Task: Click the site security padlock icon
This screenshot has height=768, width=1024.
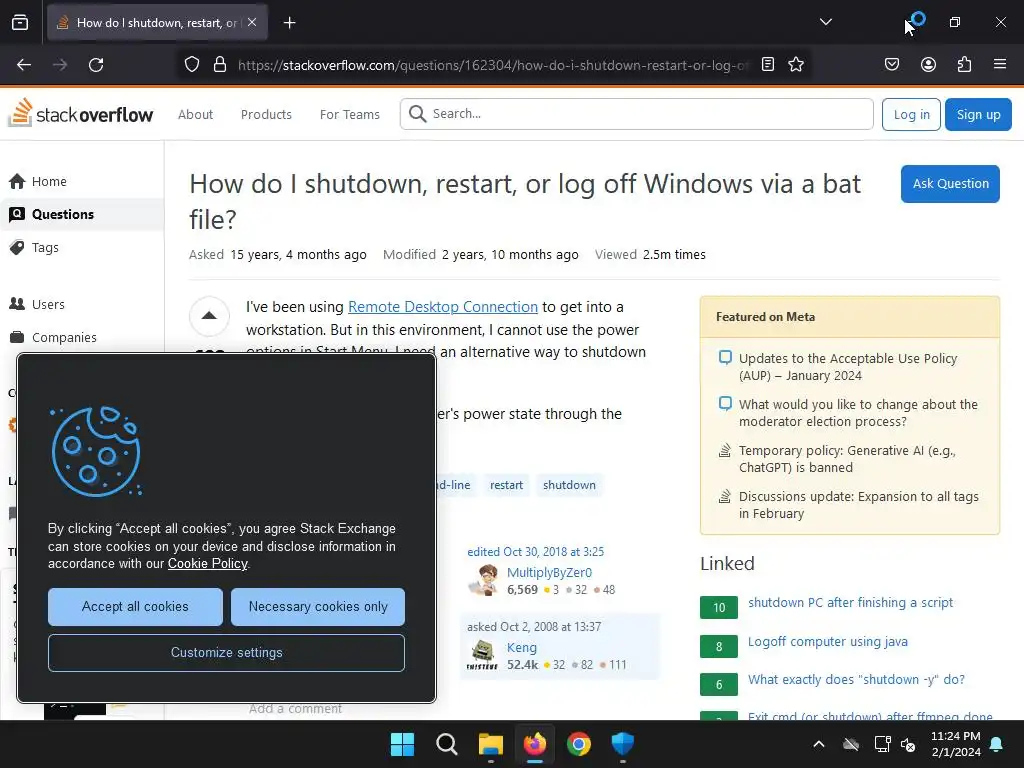Action: [220, 65]
